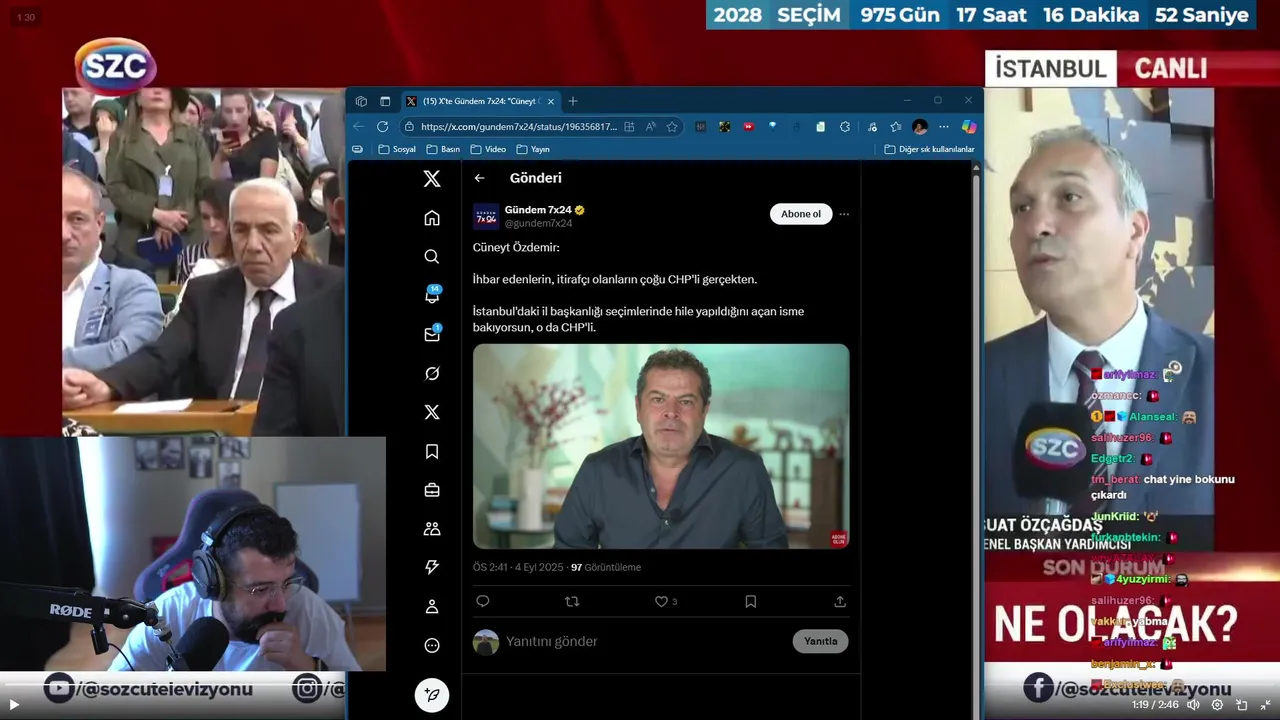The image size is (1280, 720).
Task: Open the Basın bookmarks folder
Action: point(443,149)
